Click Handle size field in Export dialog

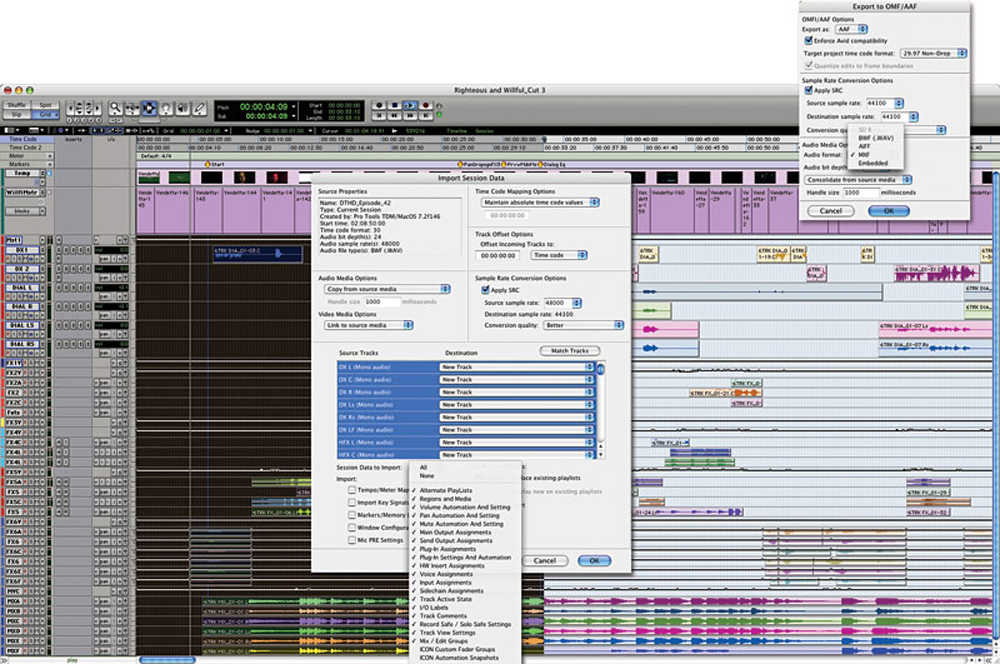coord(861,192)
